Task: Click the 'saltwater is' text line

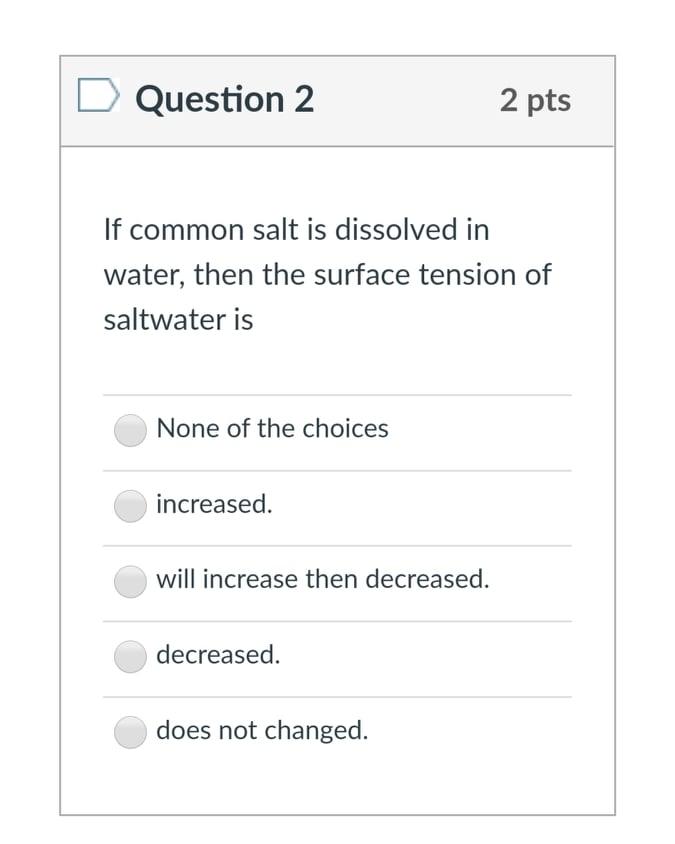Action: click(178, 320)
